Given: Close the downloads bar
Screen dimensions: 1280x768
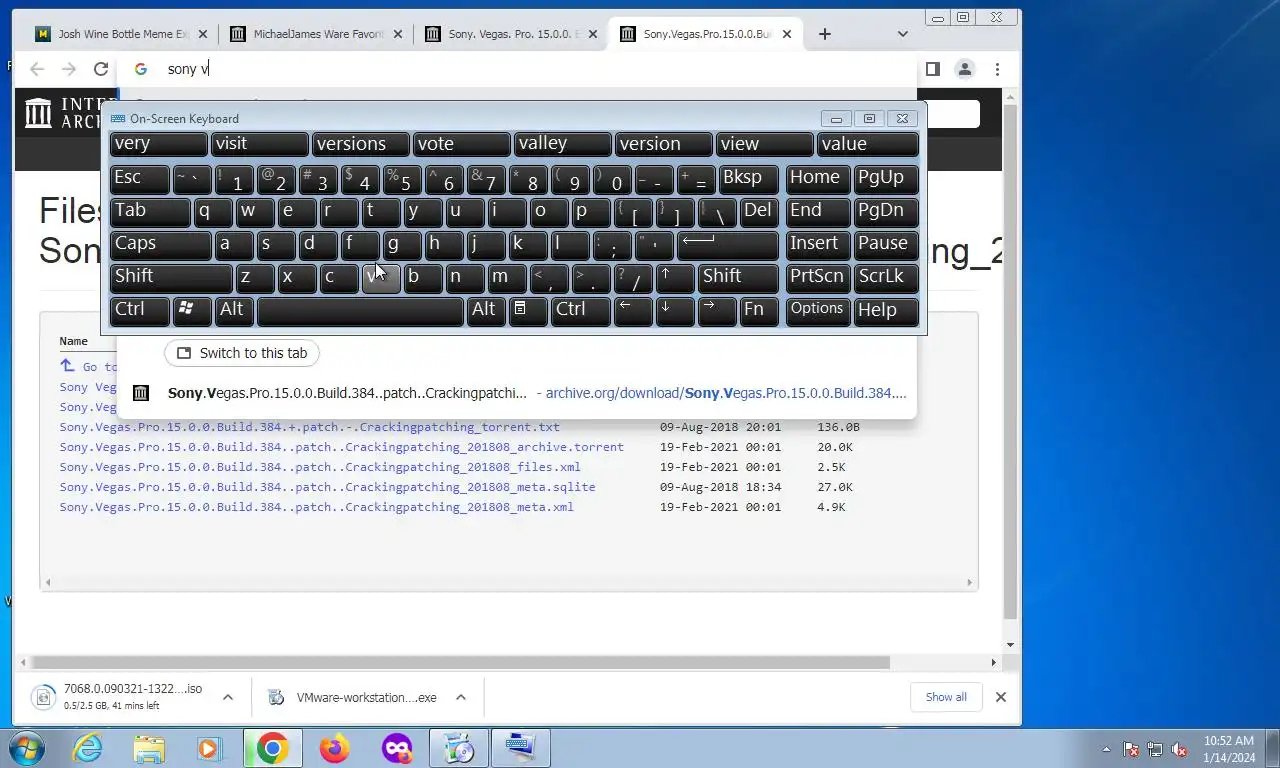Looking at the screenshot, I should click(1000, 697).
